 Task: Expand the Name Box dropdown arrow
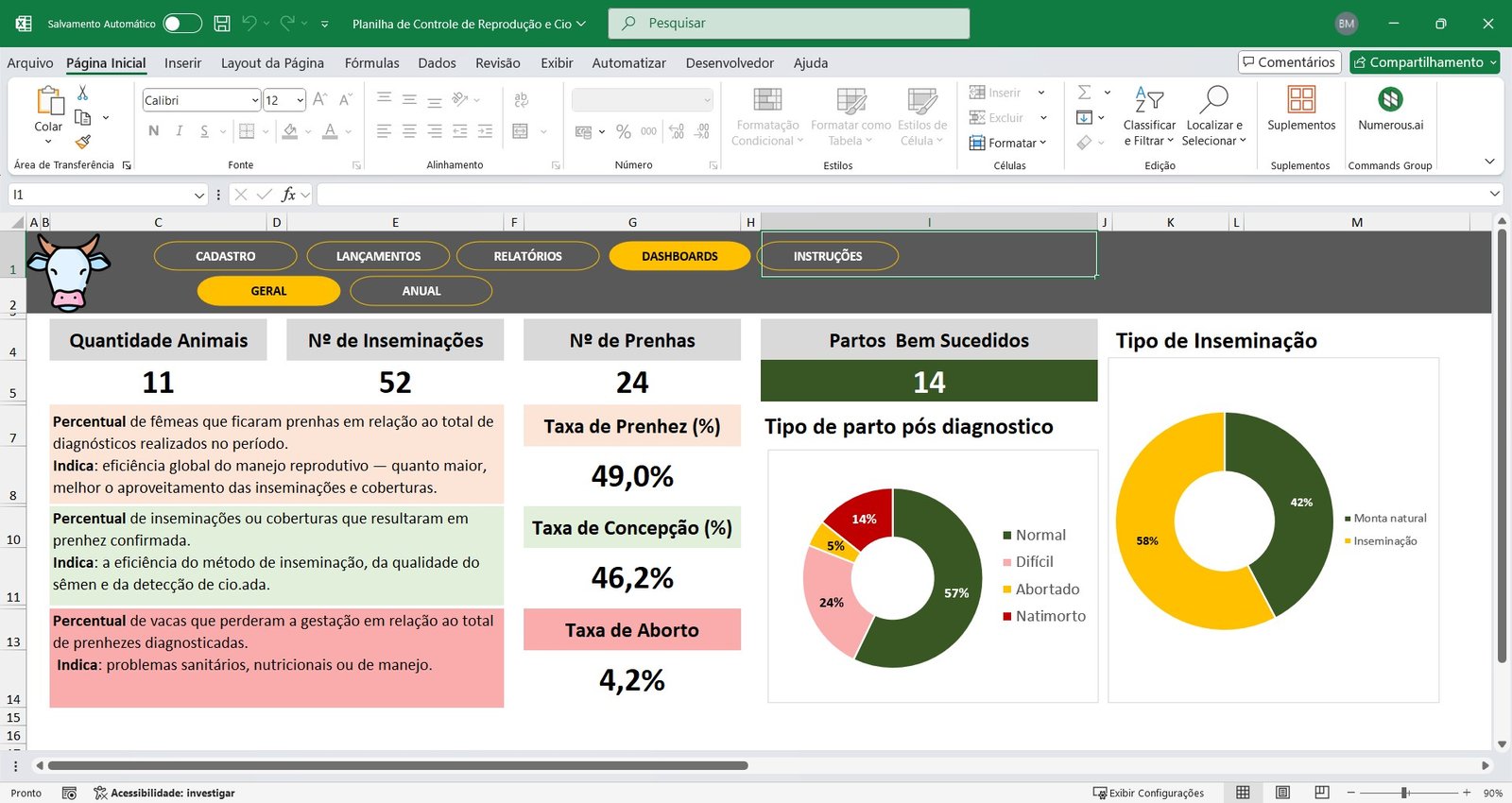[199, 195]
